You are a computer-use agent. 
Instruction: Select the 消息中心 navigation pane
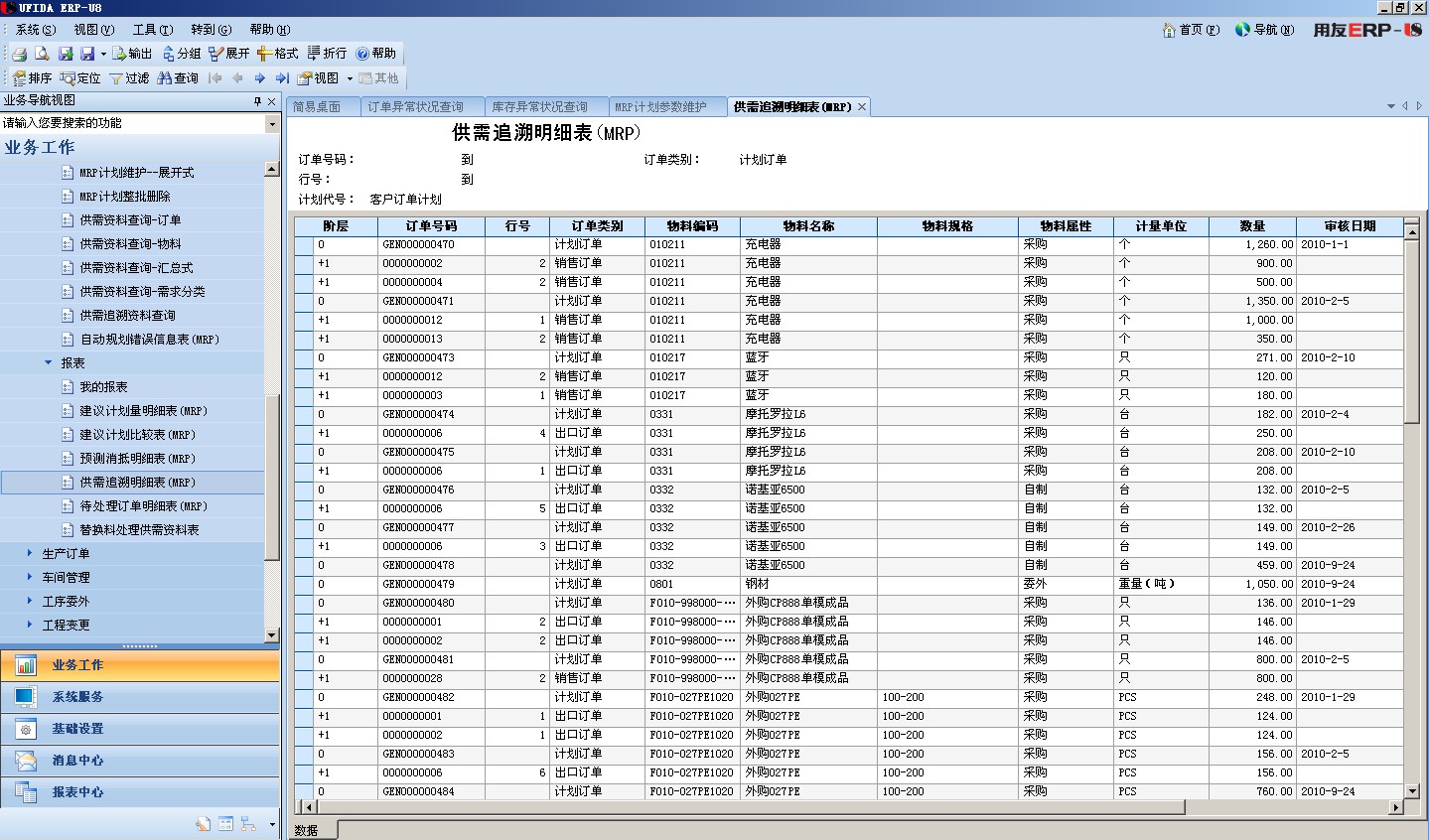[x=139, y=761]
